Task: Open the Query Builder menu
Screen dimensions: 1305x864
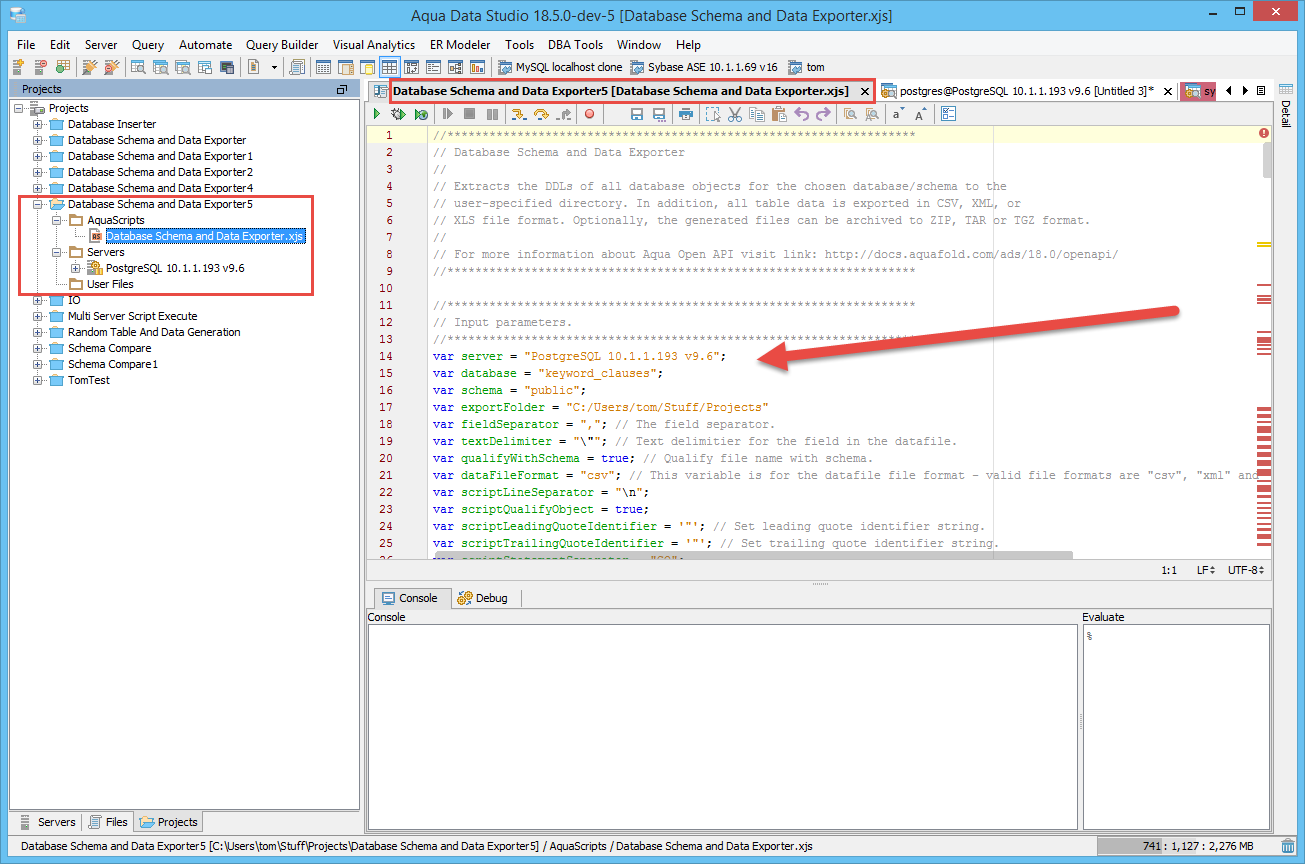Action: tap(282, 45)
